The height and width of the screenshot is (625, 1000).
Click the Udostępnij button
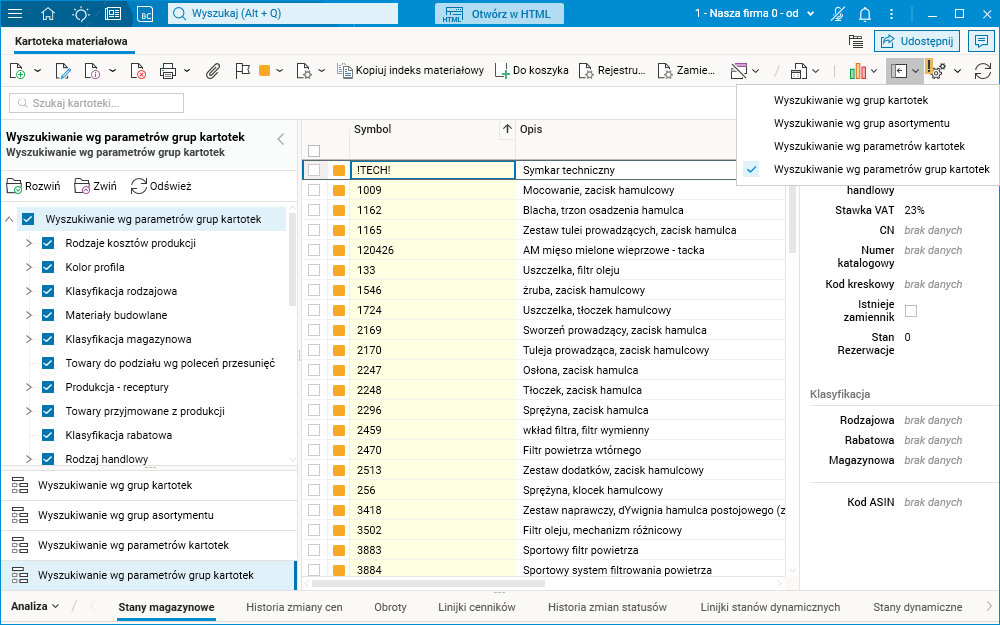[917, 41]
